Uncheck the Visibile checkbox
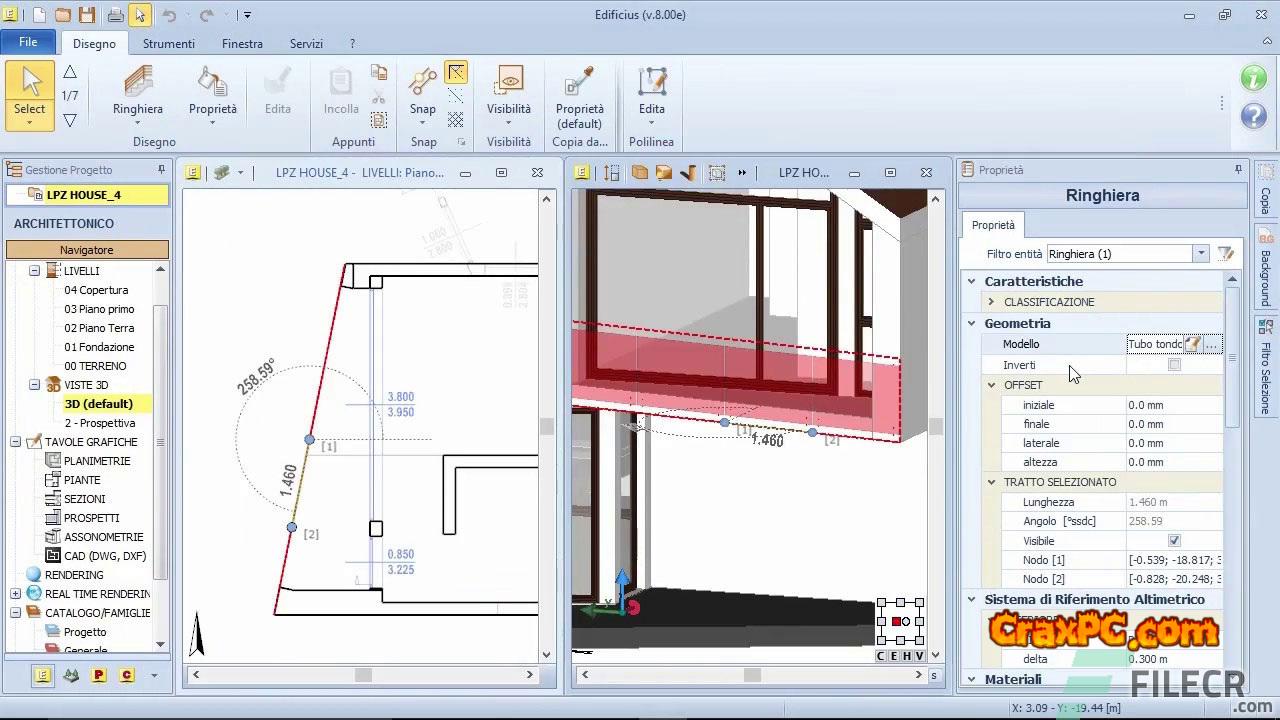Screen dimensions: 1280x720 tap(1174, 541)
